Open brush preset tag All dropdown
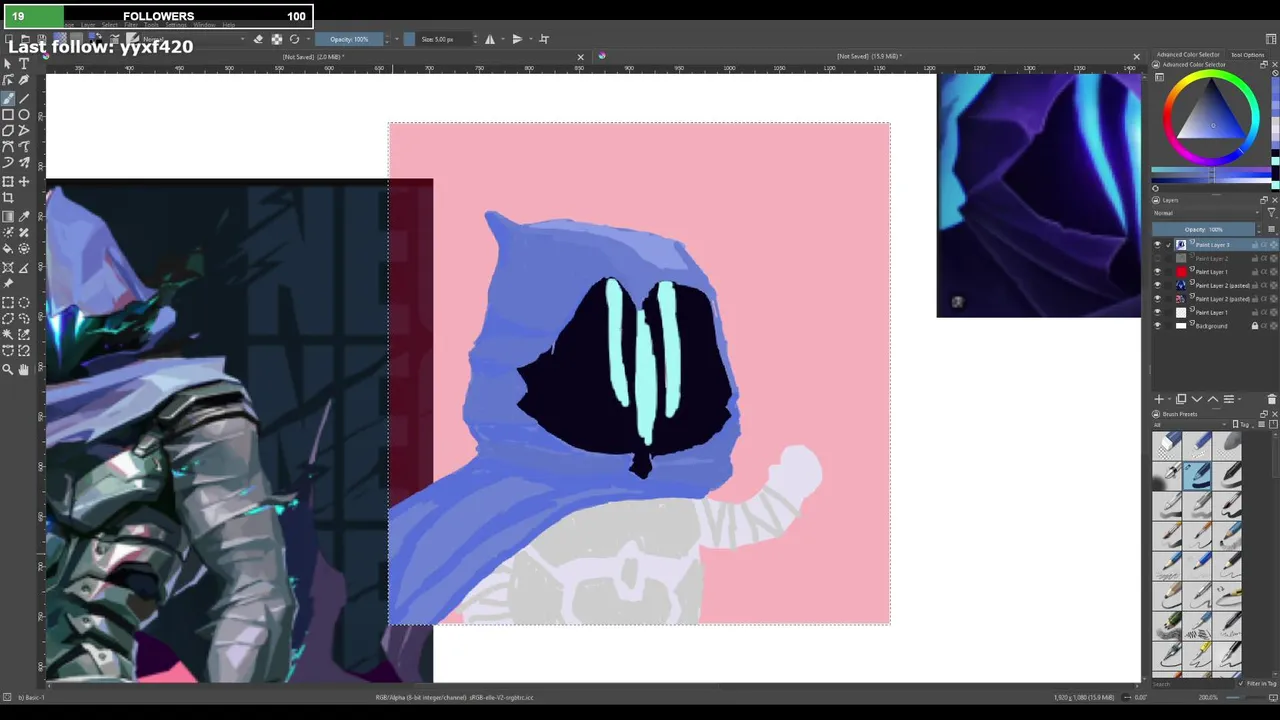This screenshot has height=720, width=1280. tap(1190, 424)
